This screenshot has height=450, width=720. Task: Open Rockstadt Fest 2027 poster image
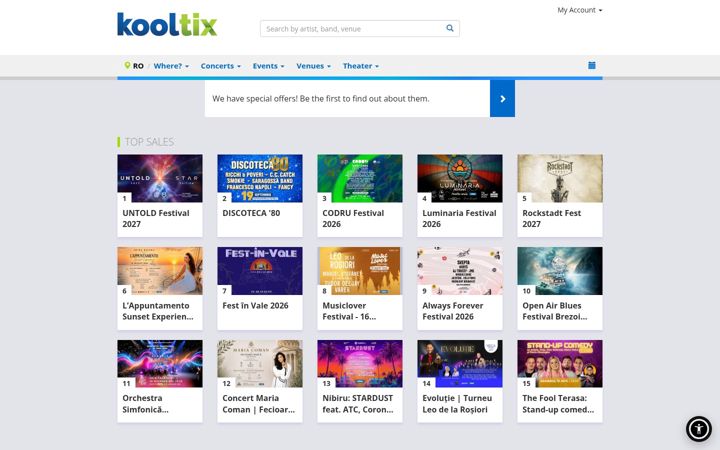[x=560, y=178]
